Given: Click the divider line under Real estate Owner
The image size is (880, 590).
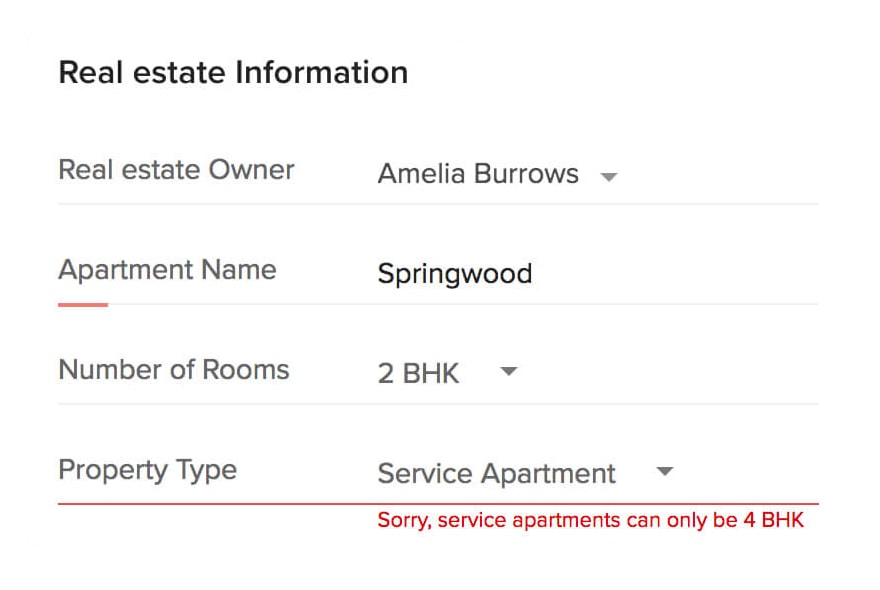Looking at the screenshot, I should [438, 204].
